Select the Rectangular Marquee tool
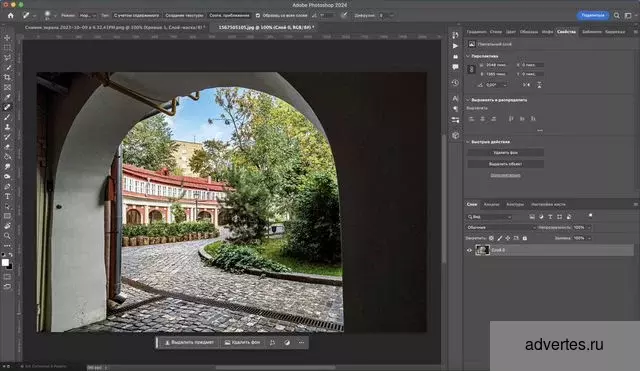The image size is (640, 371). point(7,47)
